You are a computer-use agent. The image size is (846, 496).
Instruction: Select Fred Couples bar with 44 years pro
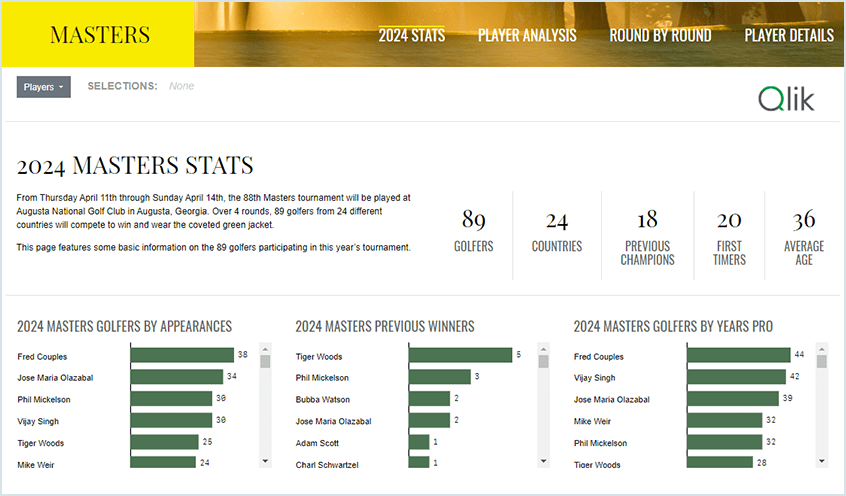point(739,355)
